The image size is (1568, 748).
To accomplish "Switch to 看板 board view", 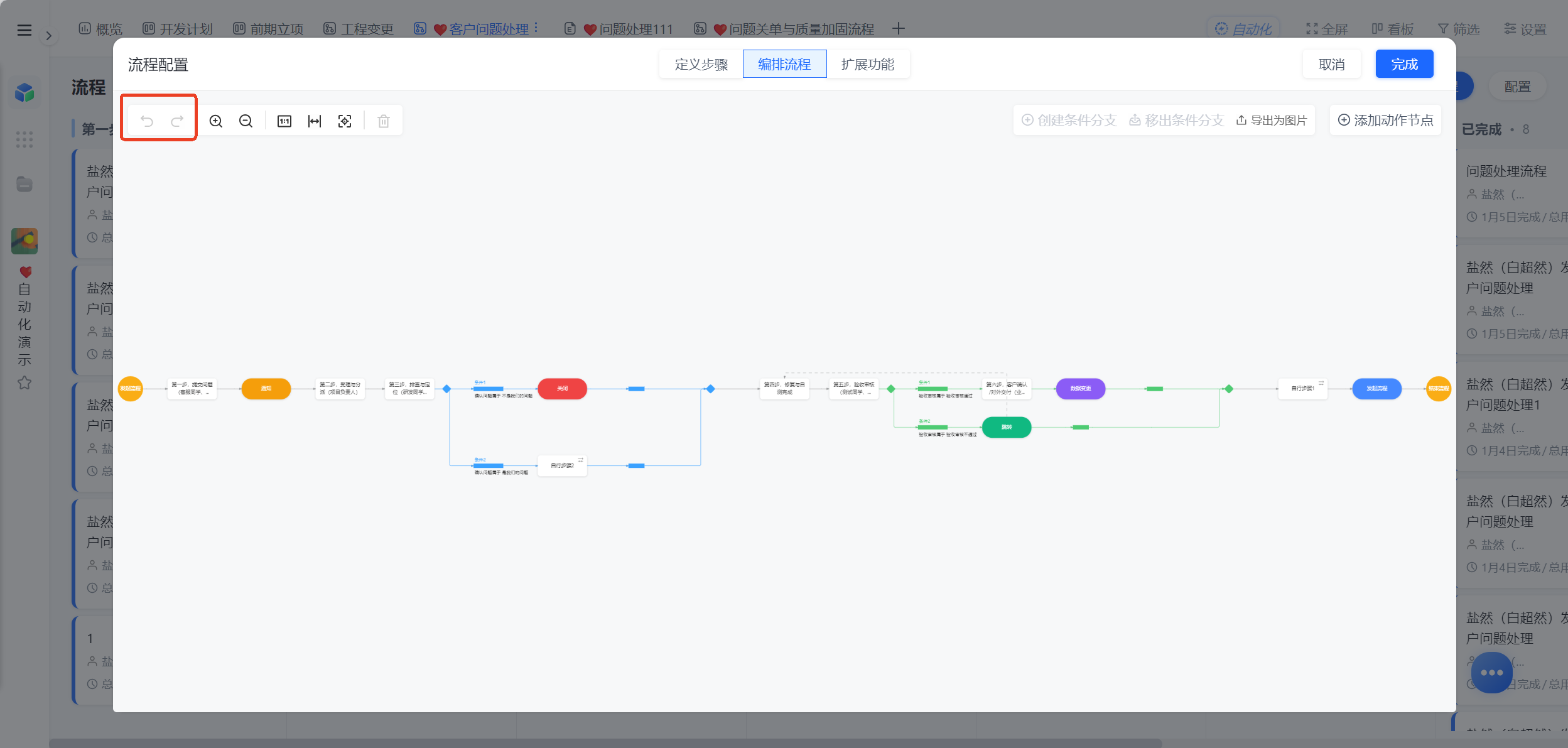I will (1392, 29).
